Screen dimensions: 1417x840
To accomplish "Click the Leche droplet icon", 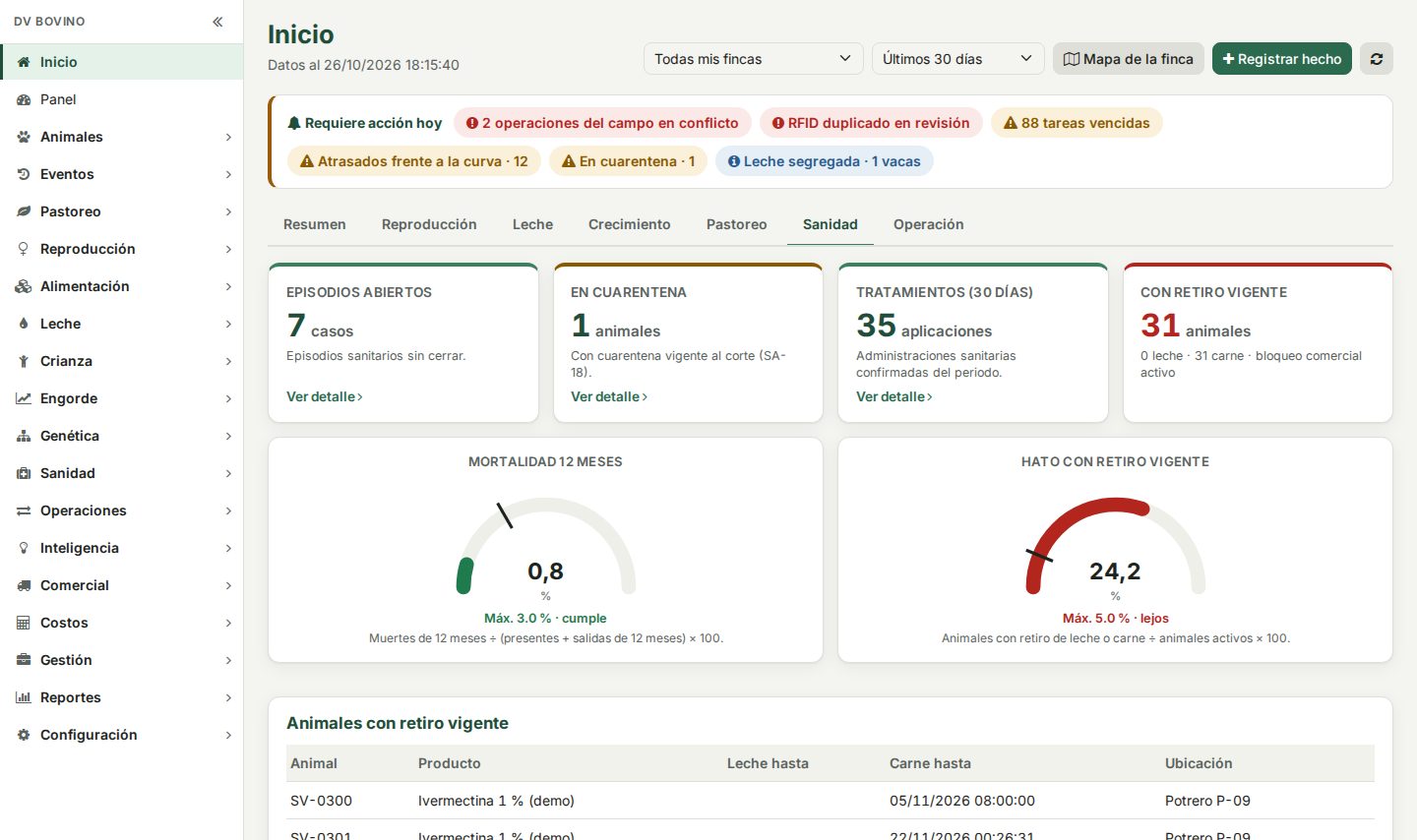I will point(24,324).
